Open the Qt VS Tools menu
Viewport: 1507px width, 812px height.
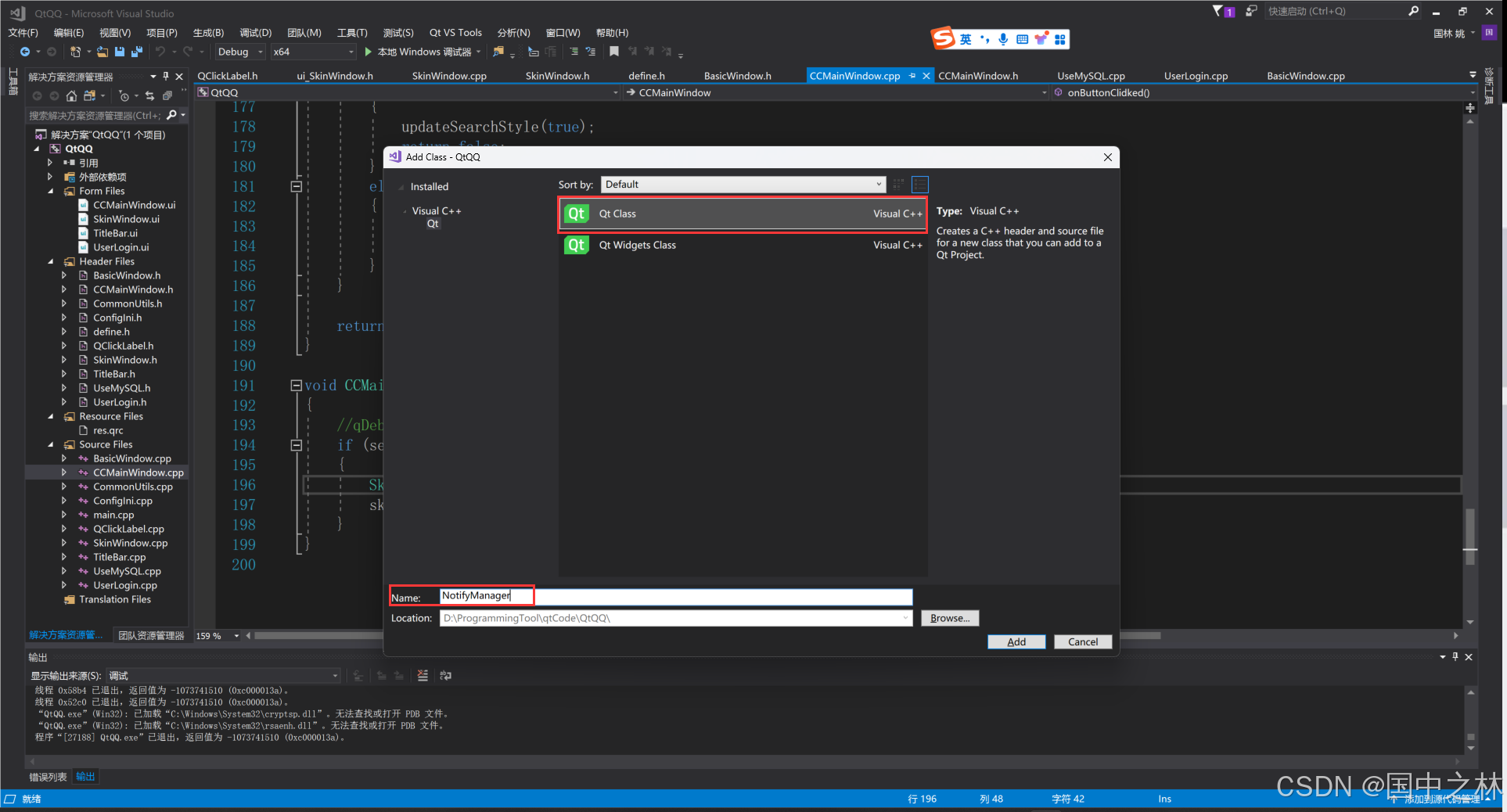pos(455,33)
